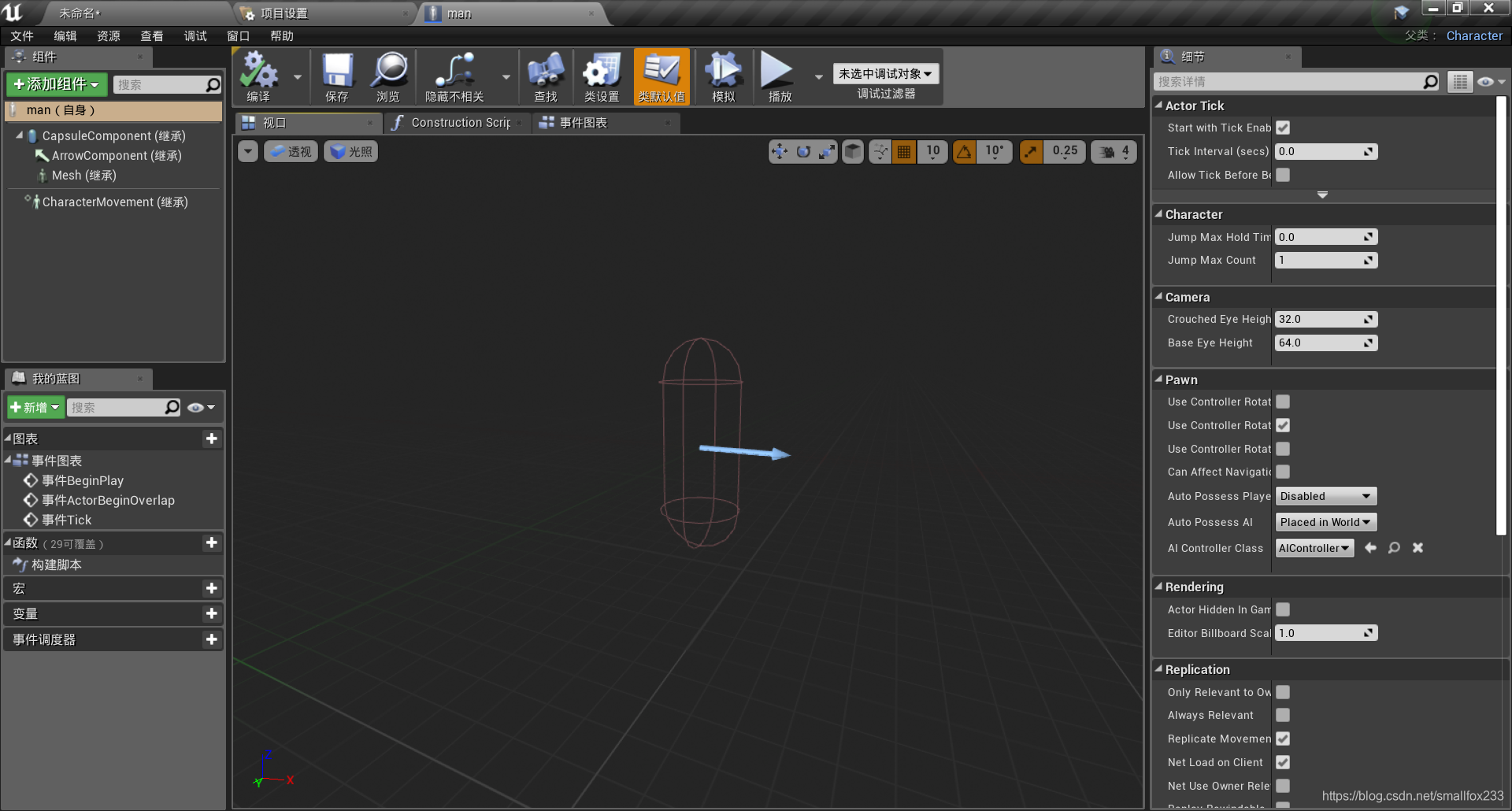Switch to 事件图表 (Event Graph) tab
Viewport: 1512px width, 811px height.
[x=606, y=123]
